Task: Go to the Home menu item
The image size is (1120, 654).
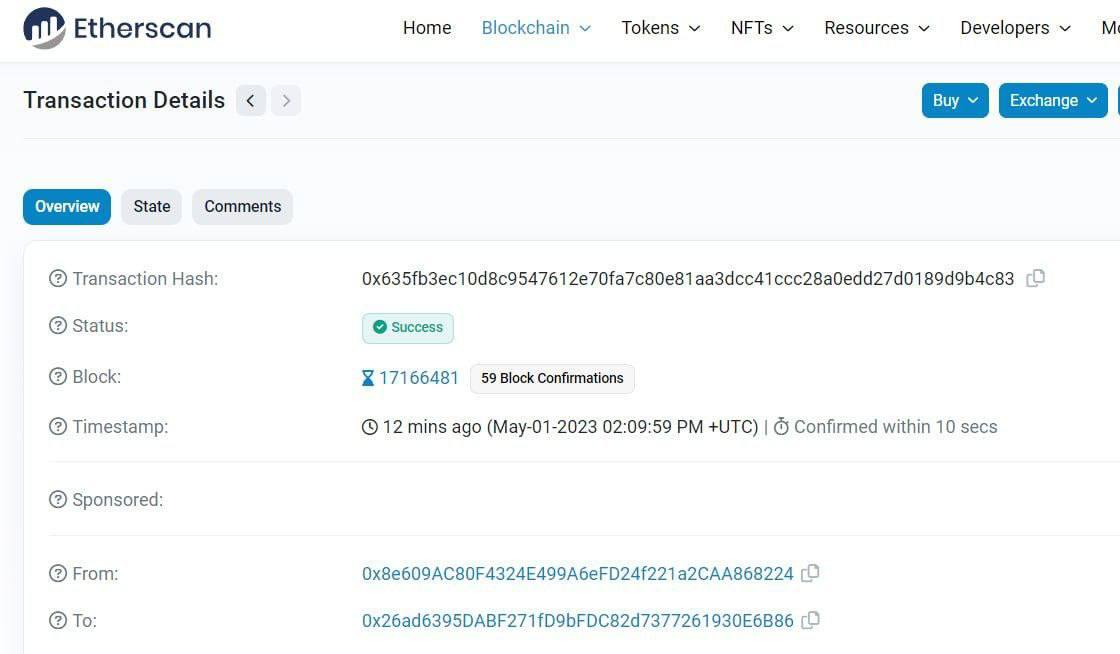Action: click(x=427, y=28)
